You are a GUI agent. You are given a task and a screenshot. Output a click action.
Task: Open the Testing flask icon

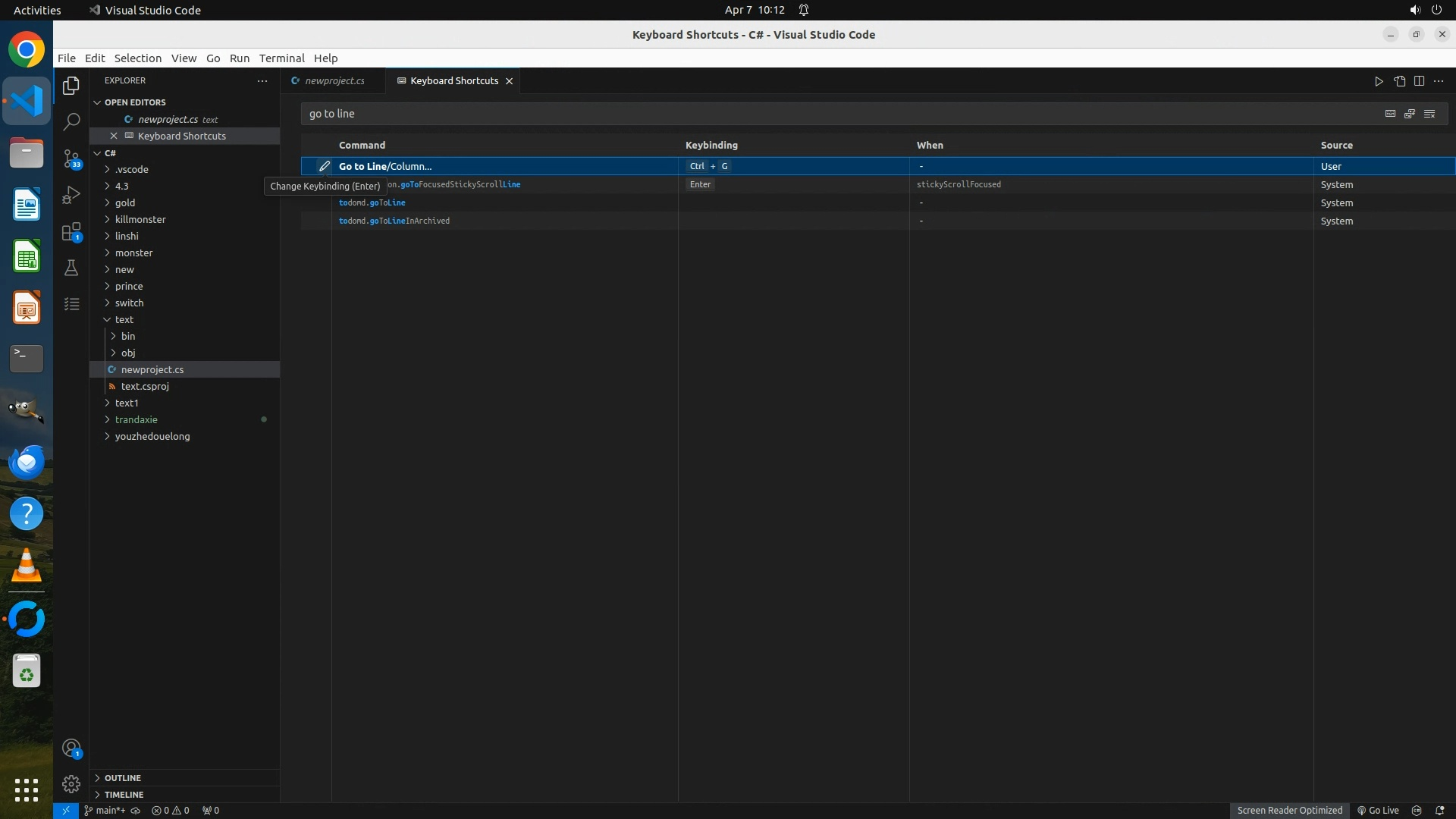(x=71, y=268)
